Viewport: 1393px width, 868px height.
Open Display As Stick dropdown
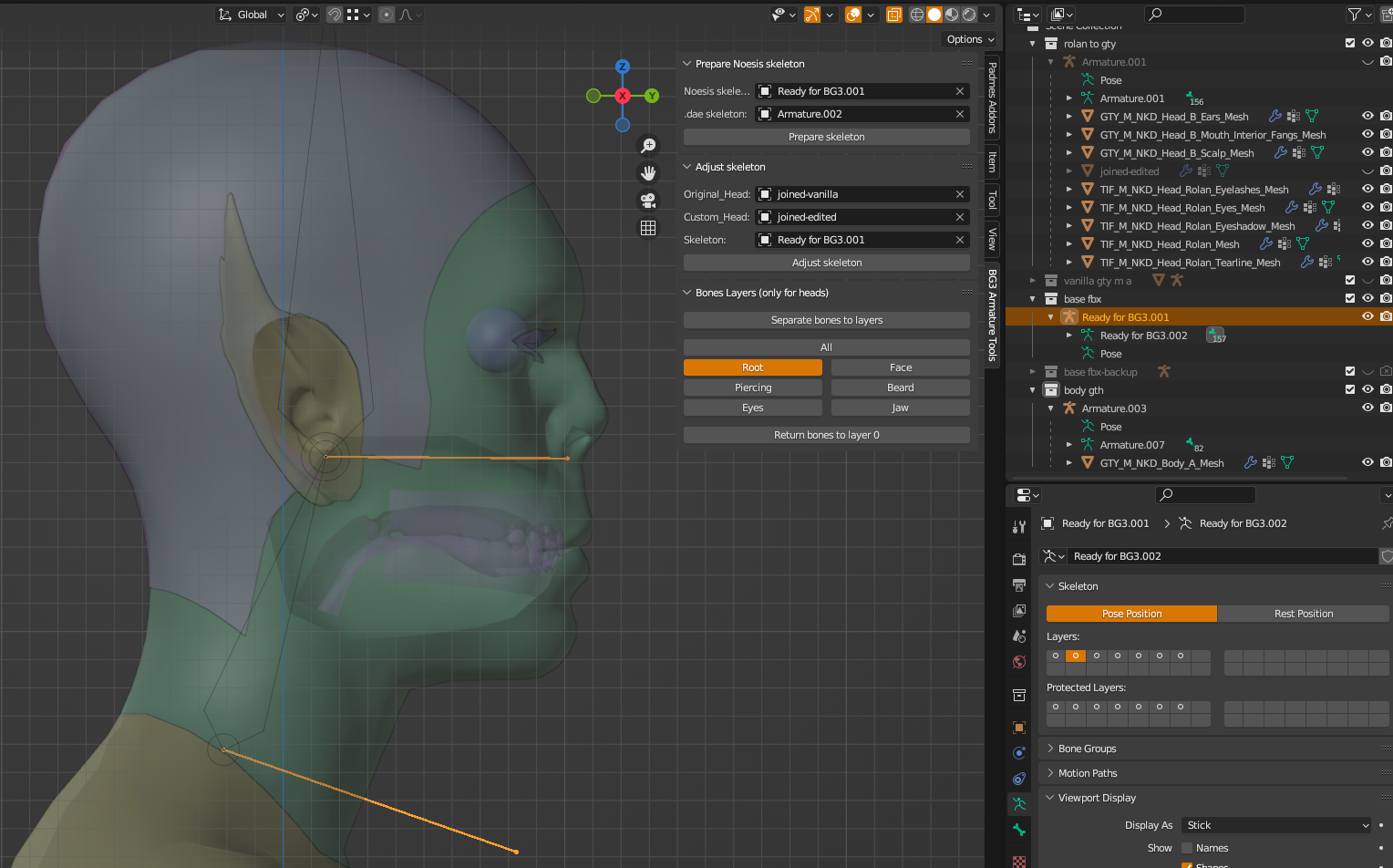click(x=1276, y=825)
